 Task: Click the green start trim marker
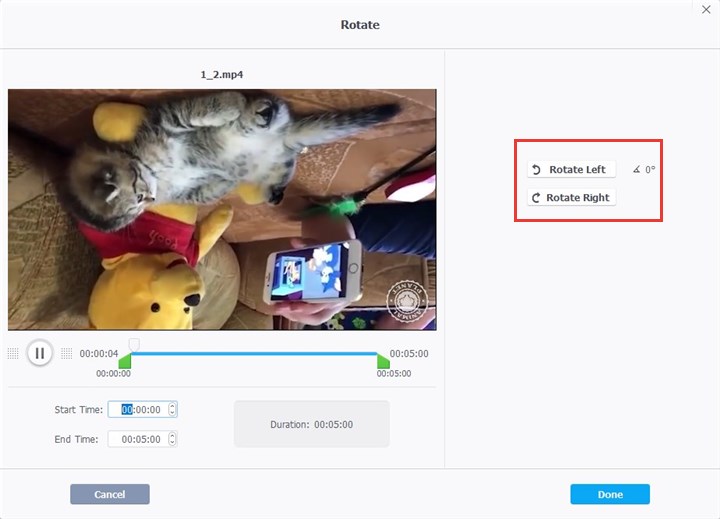coord(125,361)
